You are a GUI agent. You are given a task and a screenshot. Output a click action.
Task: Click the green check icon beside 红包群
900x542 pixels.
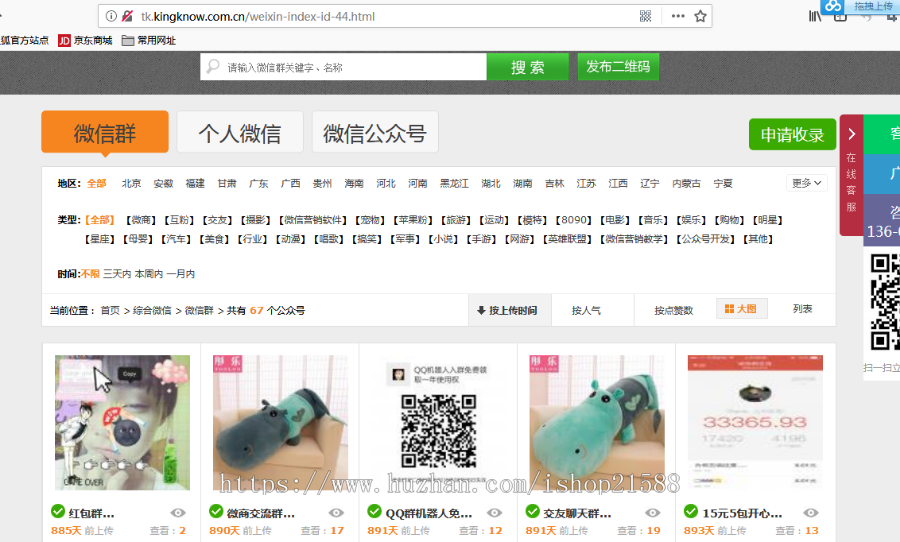[x=58, y=511]
